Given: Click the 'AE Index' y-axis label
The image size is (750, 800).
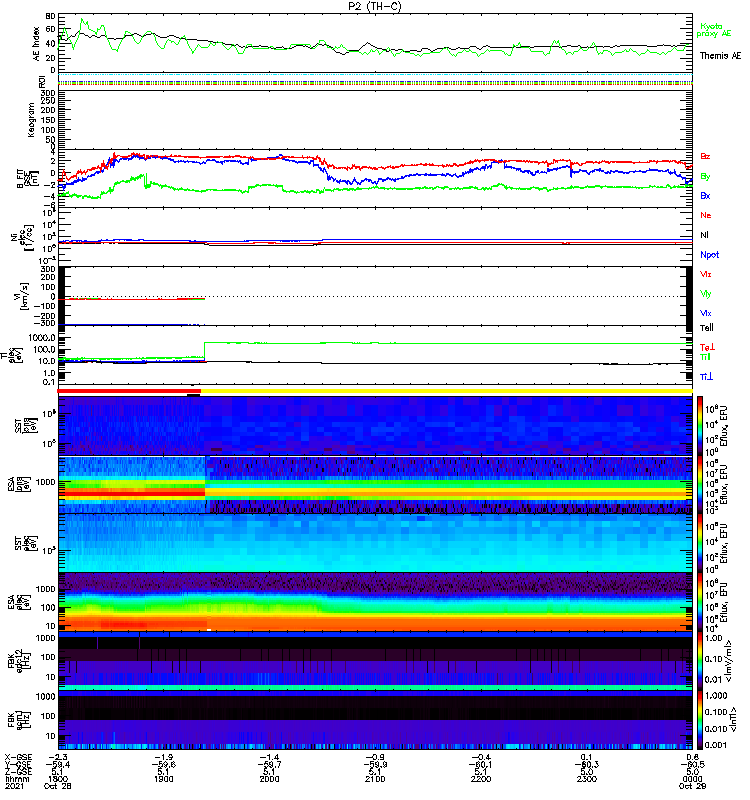Looking at the screenshot, I should [x=36, y=43].
